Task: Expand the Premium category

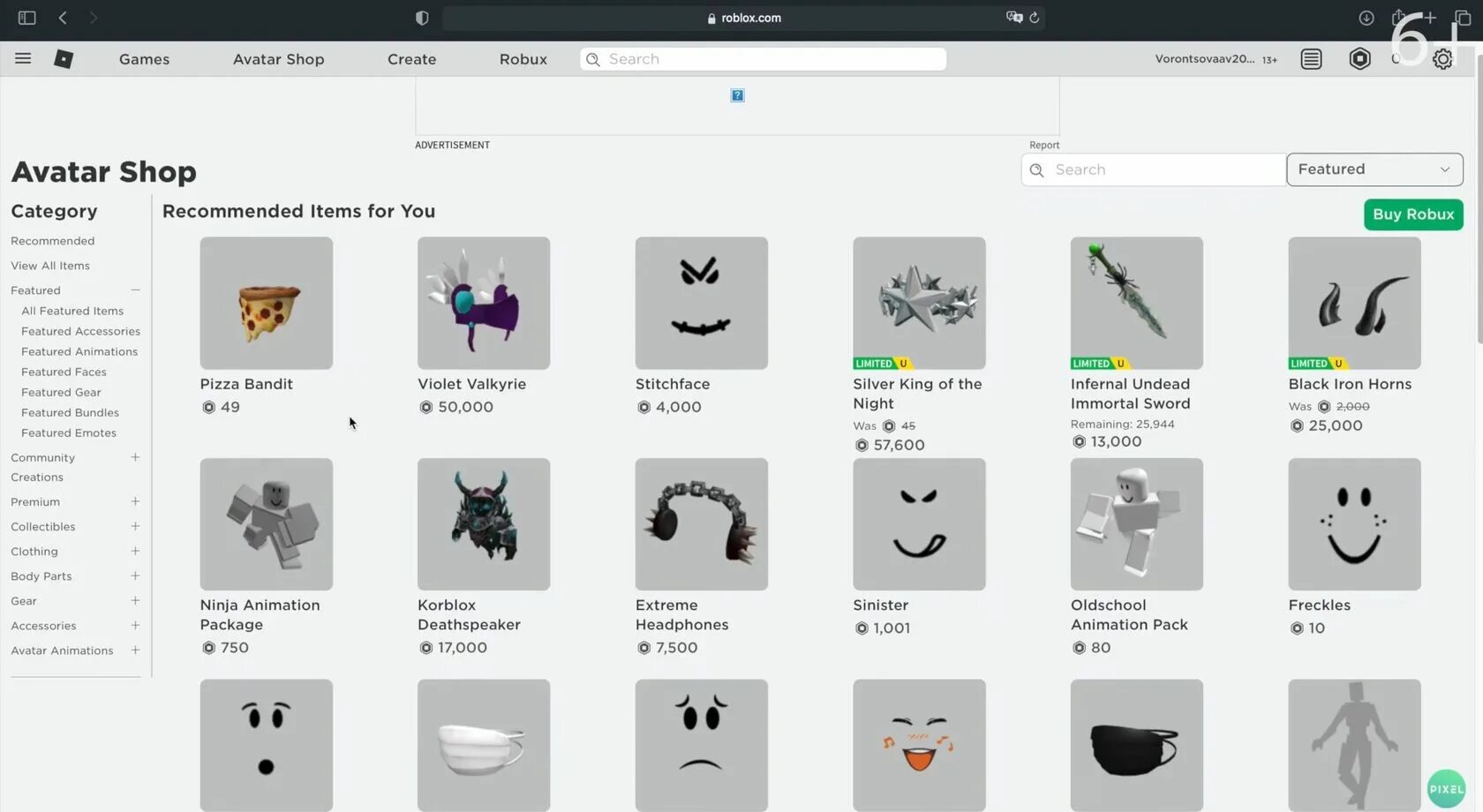Action: [135, 501]
